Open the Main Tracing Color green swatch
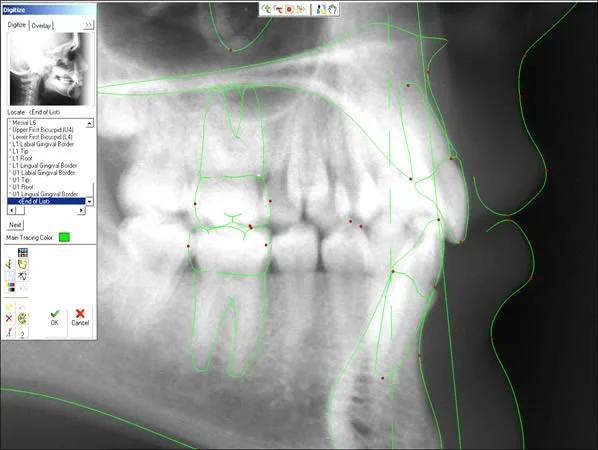 pyautogui.click(x=64, y=238)
